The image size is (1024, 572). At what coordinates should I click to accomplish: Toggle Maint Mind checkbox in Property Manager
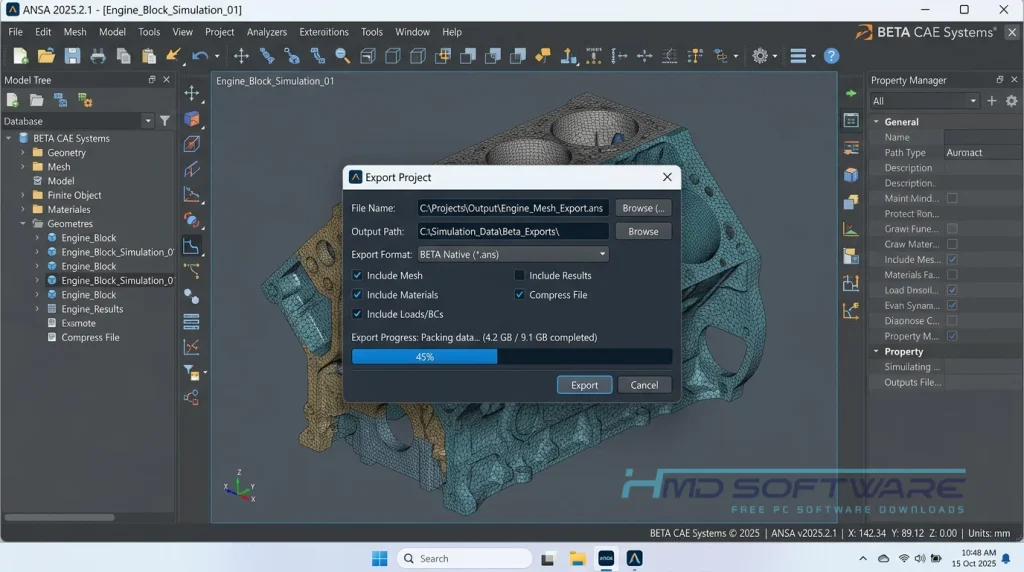click(952, 198)
